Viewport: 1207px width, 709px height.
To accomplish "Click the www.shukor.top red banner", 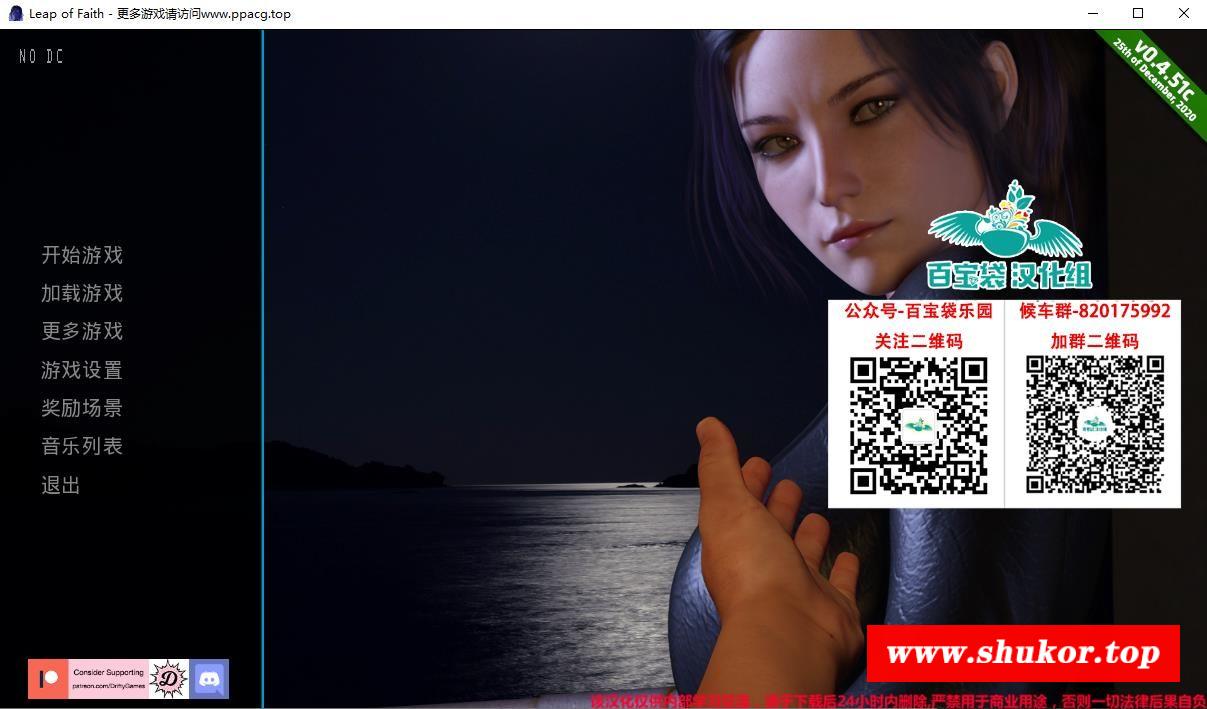I will (1023, 654).
